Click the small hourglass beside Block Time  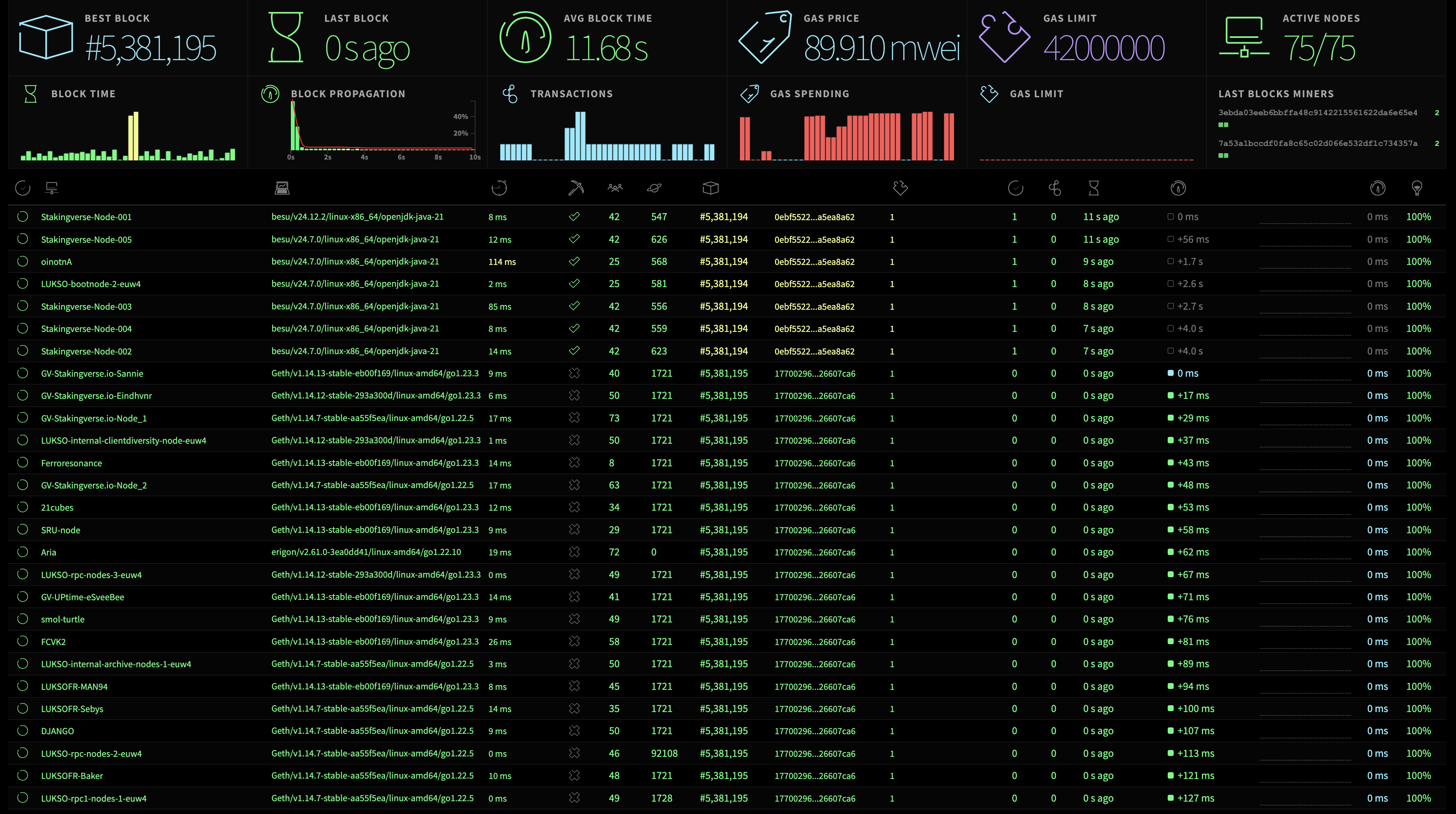(31, 94)
